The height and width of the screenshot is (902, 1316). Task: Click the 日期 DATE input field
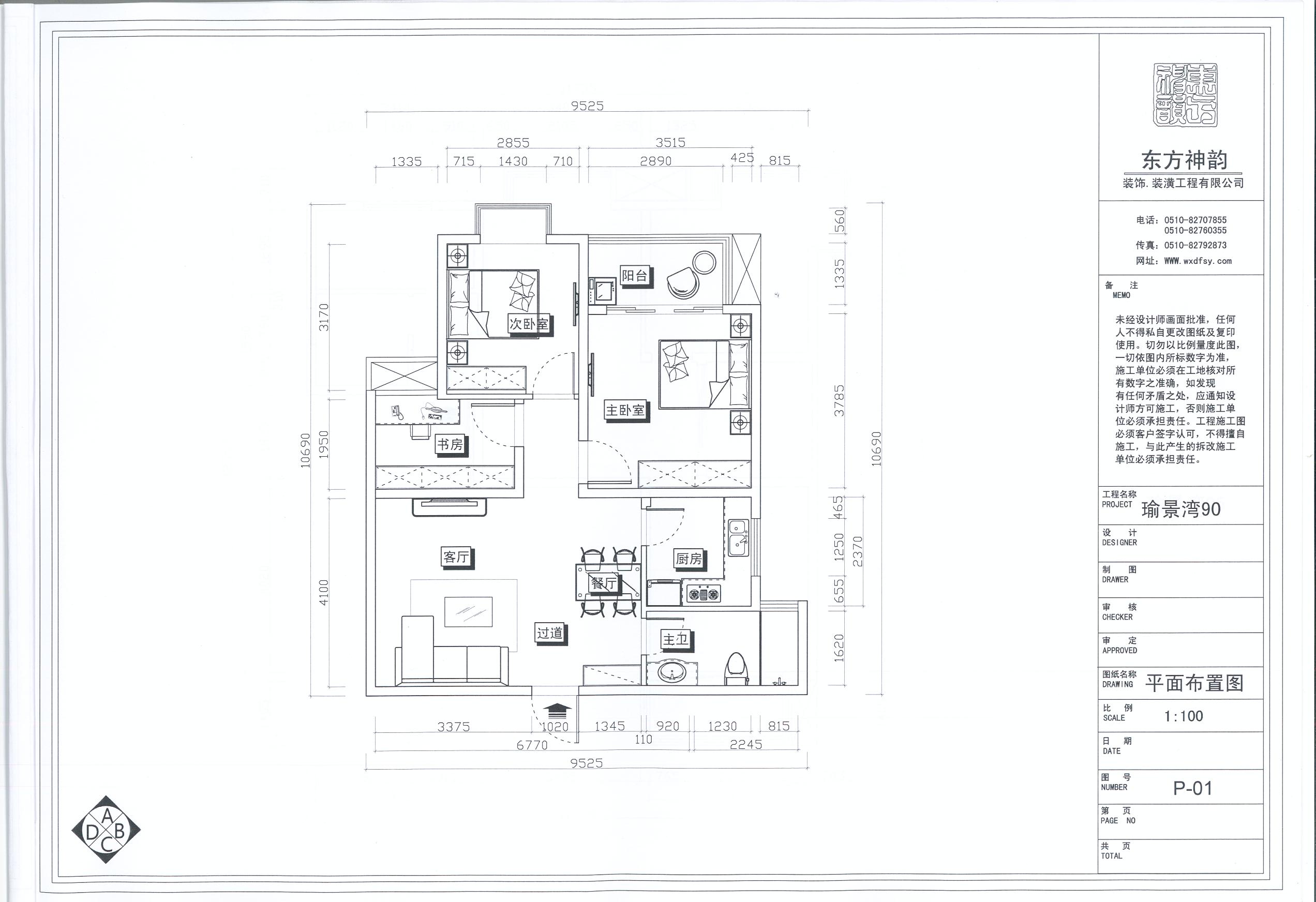click(1200, 750)
